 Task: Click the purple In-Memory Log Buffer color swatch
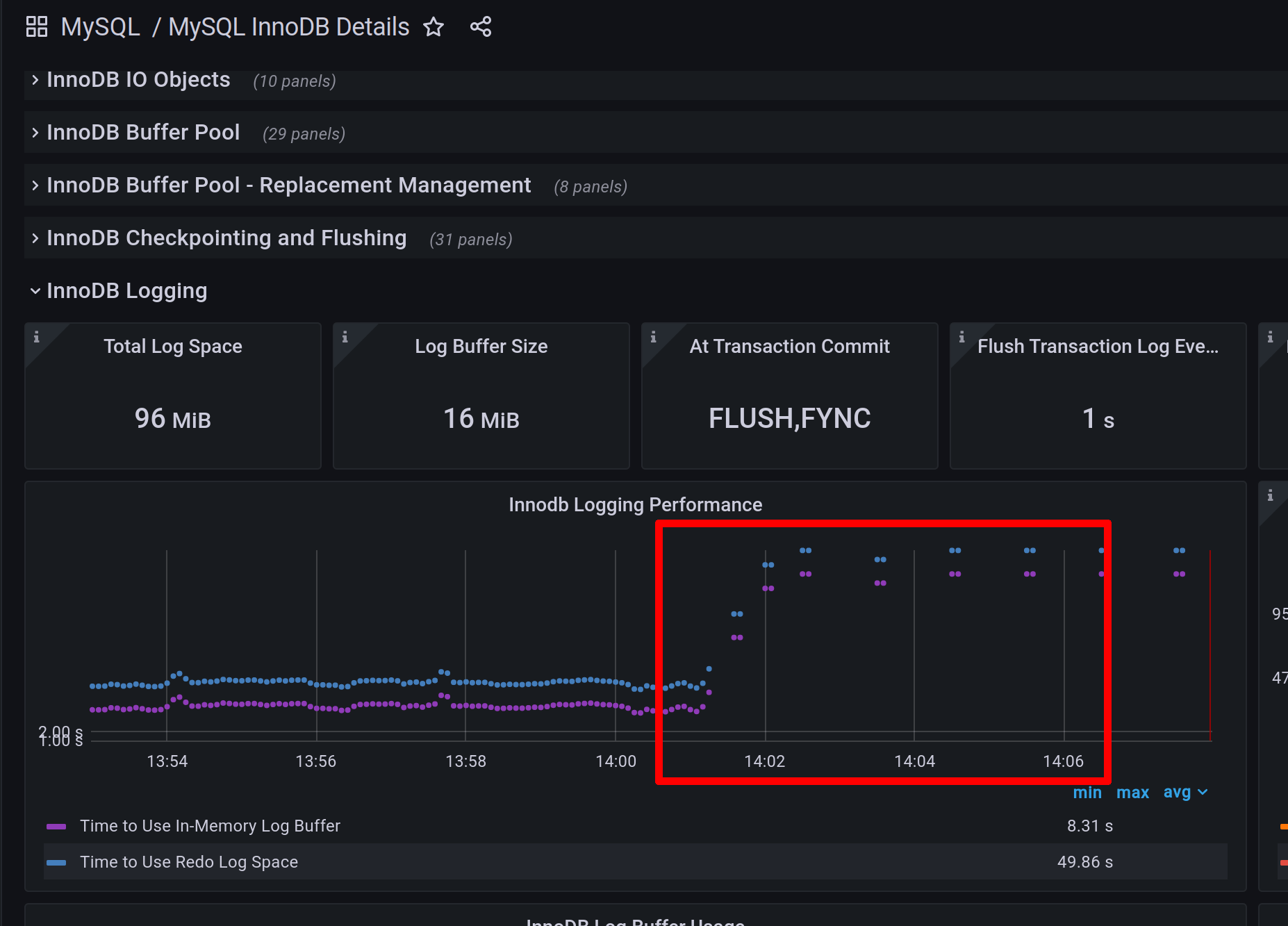coord(55,825)
